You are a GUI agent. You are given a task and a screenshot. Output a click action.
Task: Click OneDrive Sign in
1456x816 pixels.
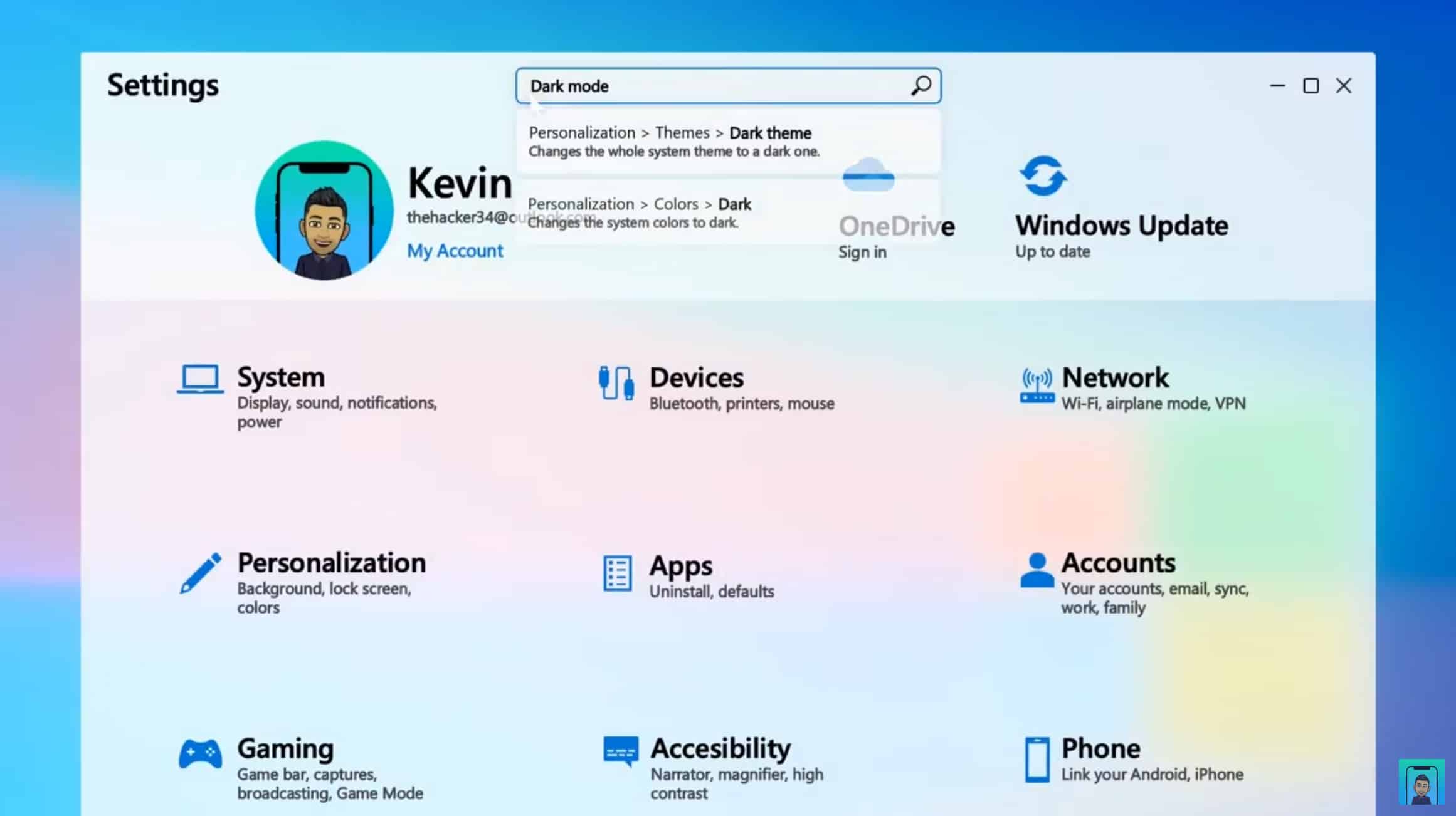pyautogui.click(x=862, y=252)
